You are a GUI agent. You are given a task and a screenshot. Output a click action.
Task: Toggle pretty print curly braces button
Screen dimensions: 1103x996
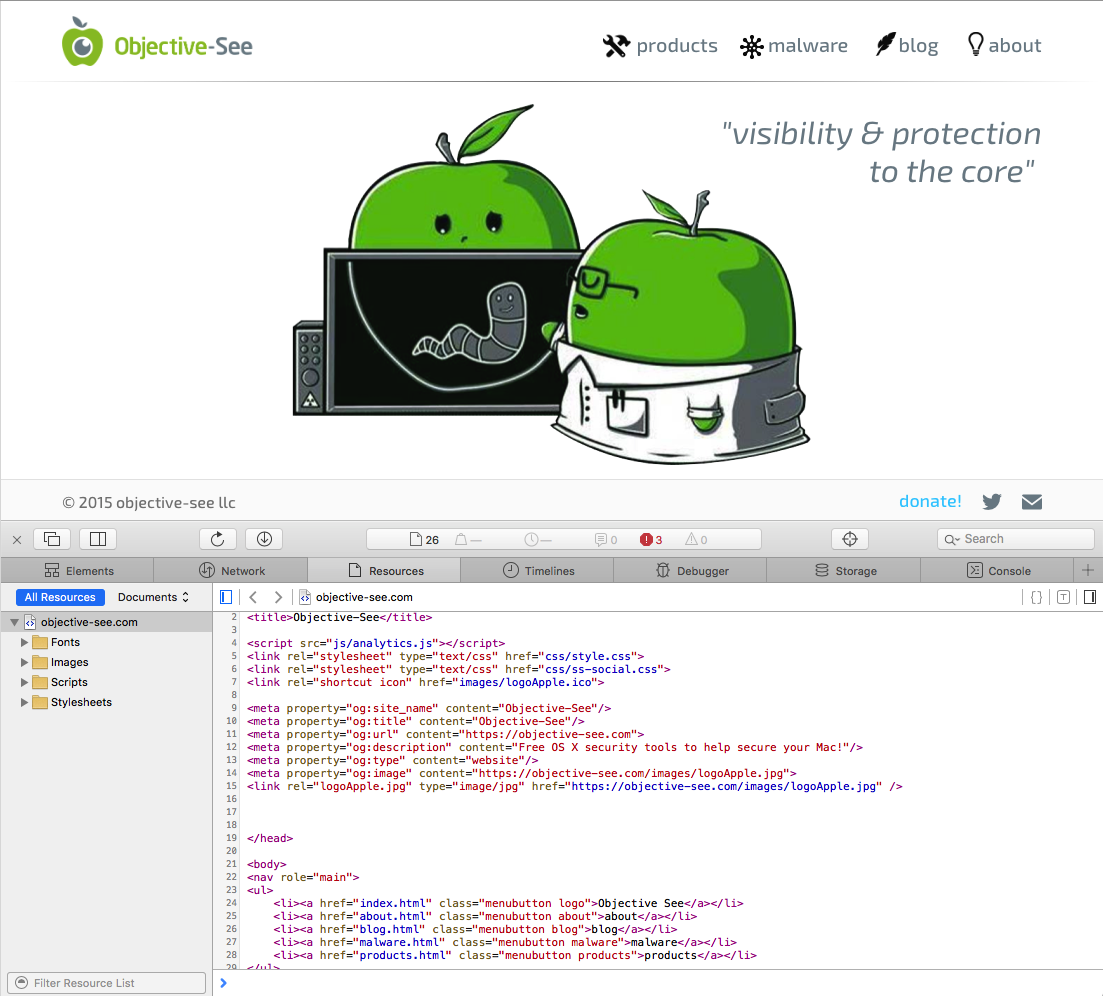(x=1036, y=597)
